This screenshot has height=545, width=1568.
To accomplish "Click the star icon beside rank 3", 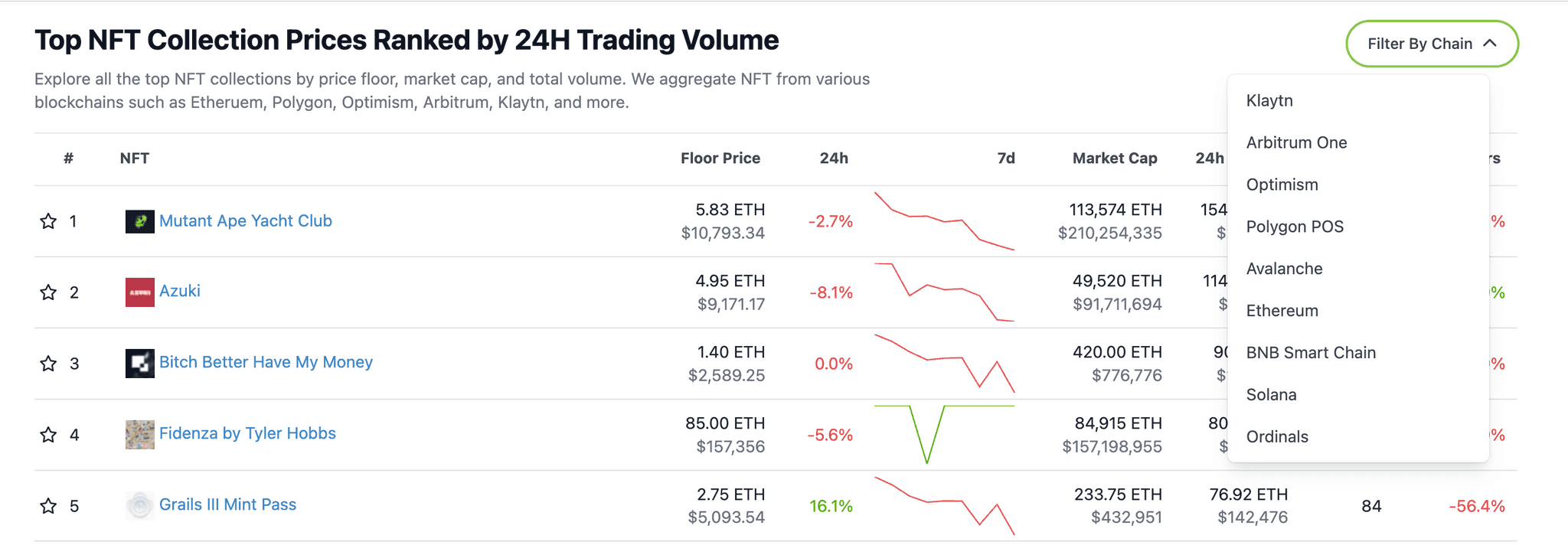I will 47,363.
